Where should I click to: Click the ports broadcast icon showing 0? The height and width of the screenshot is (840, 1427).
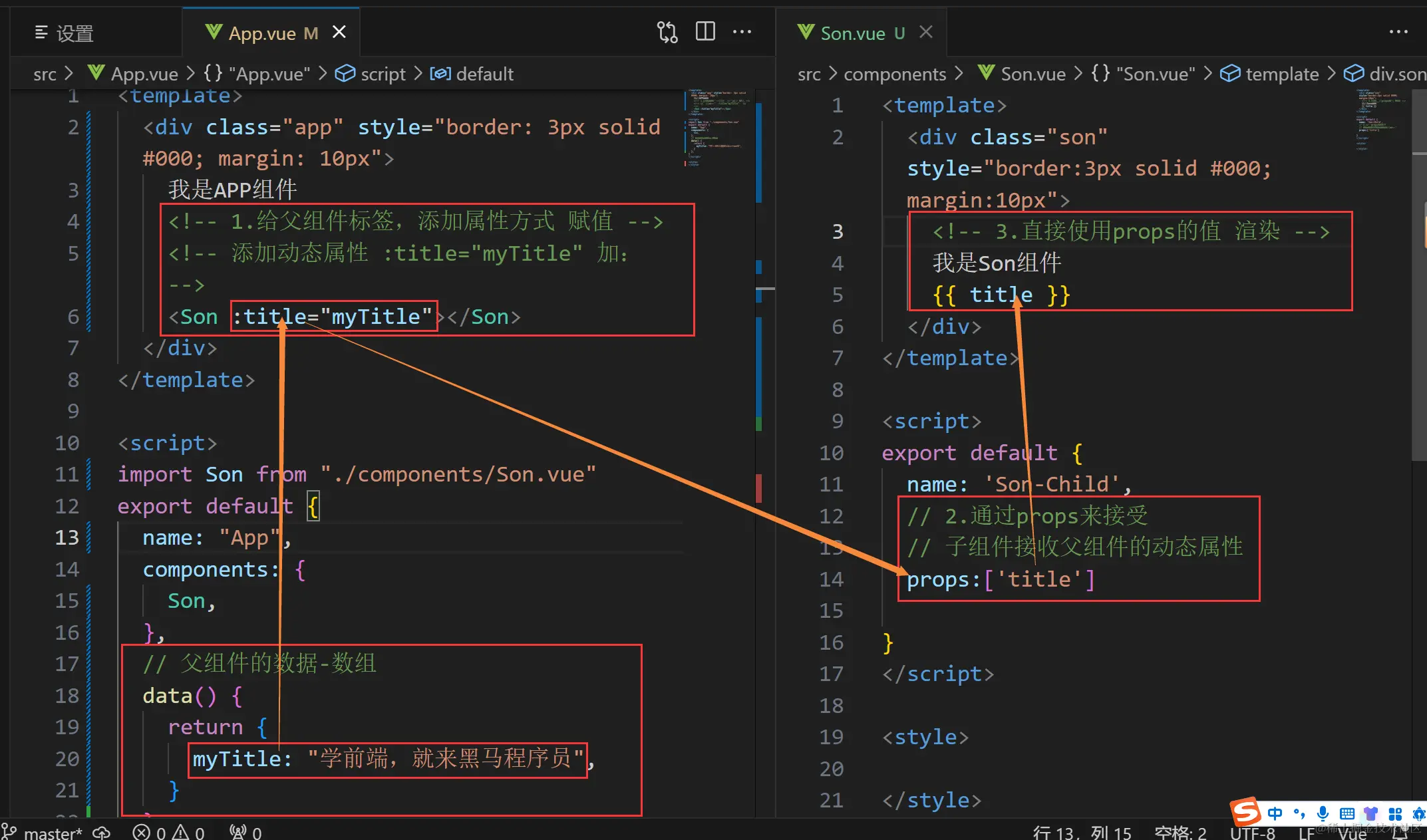[x=245, y=832]
